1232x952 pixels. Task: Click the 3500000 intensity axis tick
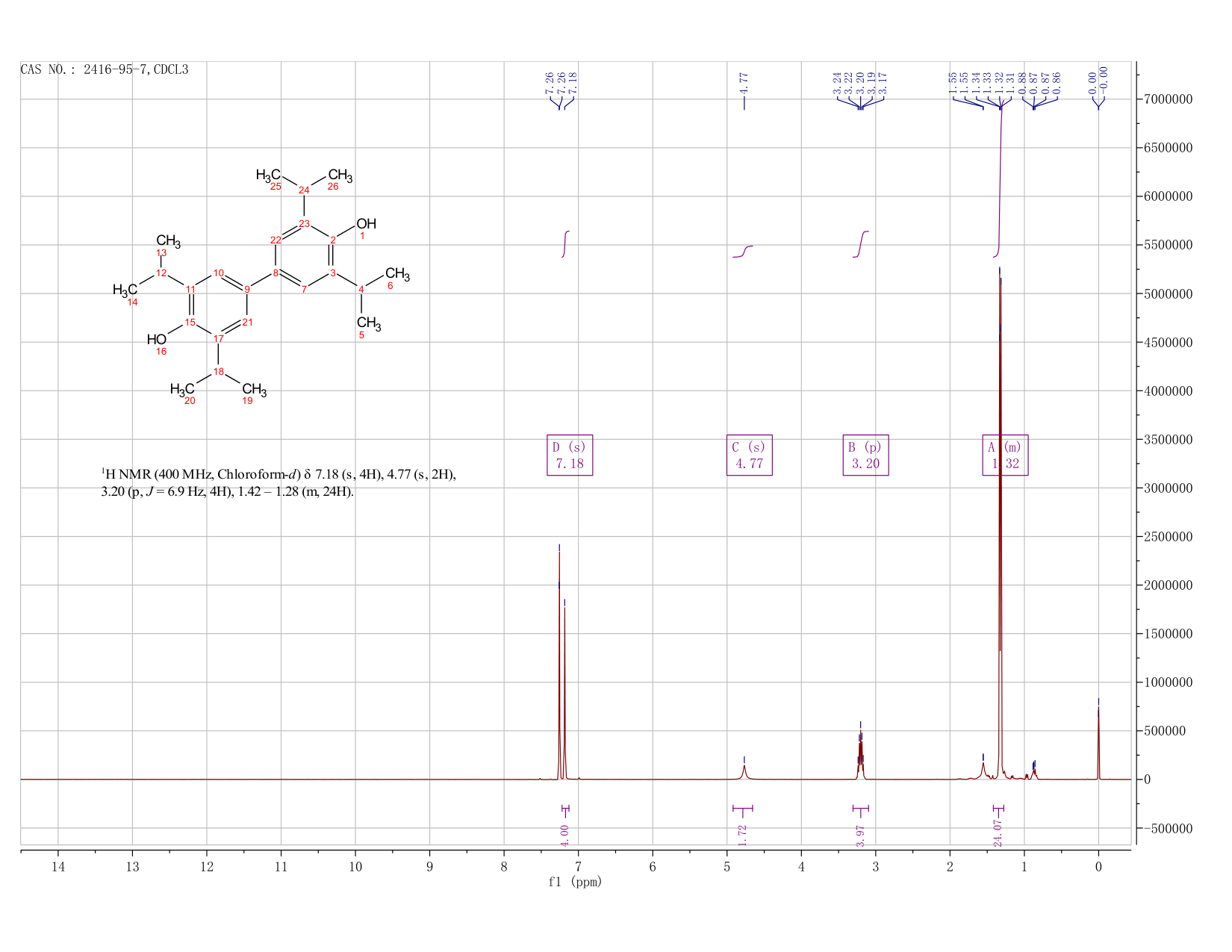click(x=1166, y=440)
